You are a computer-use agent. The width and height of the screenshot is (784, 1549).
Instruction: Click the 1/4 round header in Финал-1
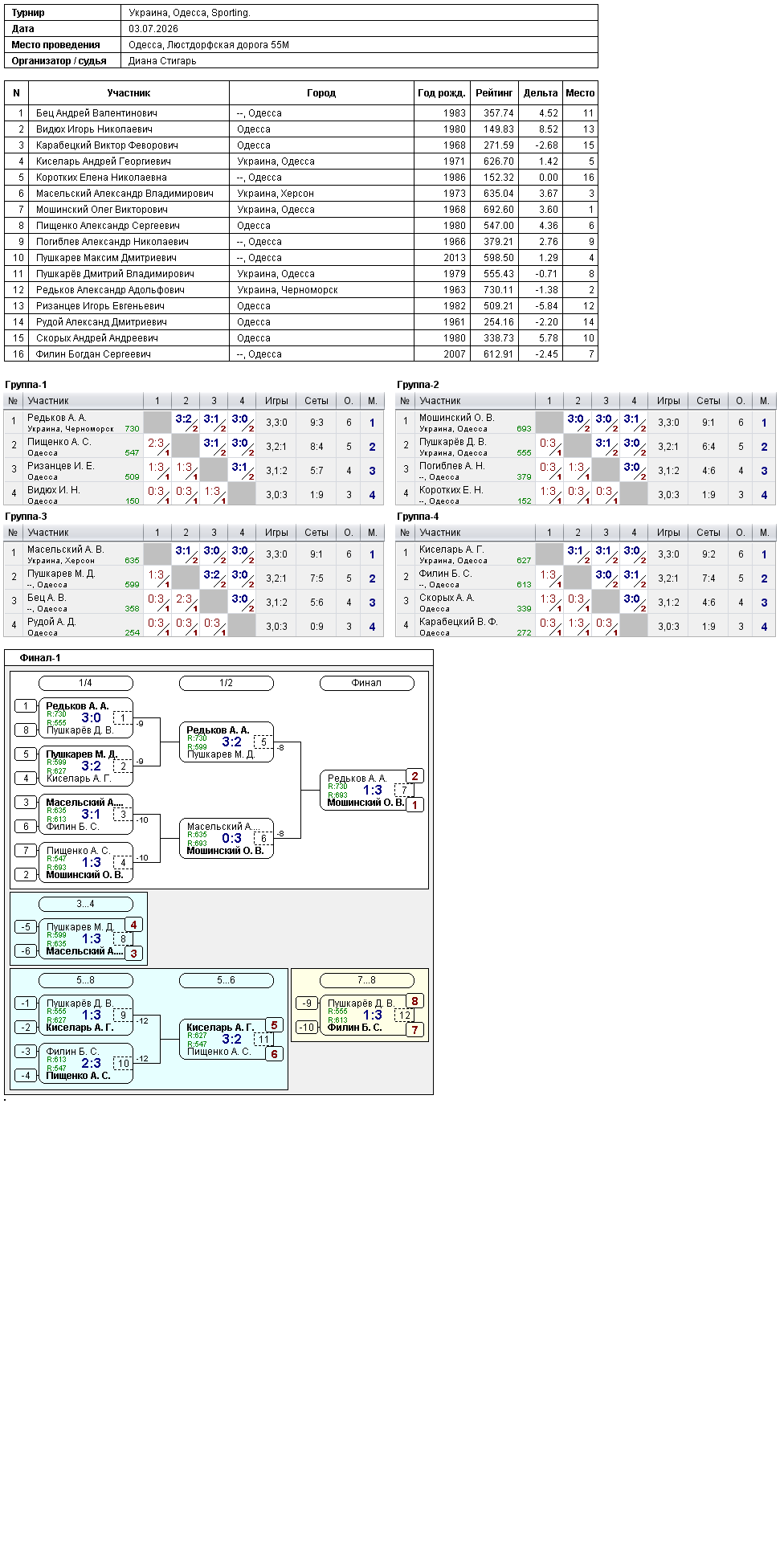pos(86,683)
